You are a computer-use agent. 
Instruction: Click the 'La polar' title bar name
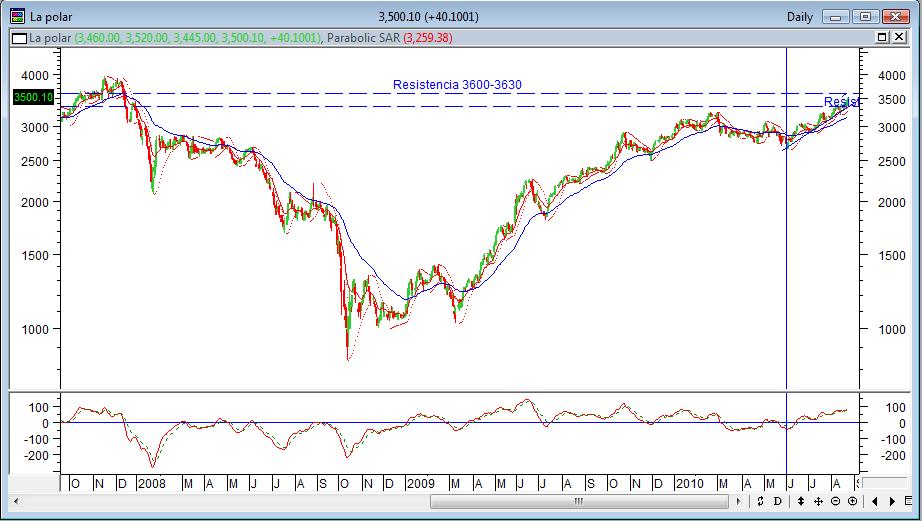click(51, 17)
